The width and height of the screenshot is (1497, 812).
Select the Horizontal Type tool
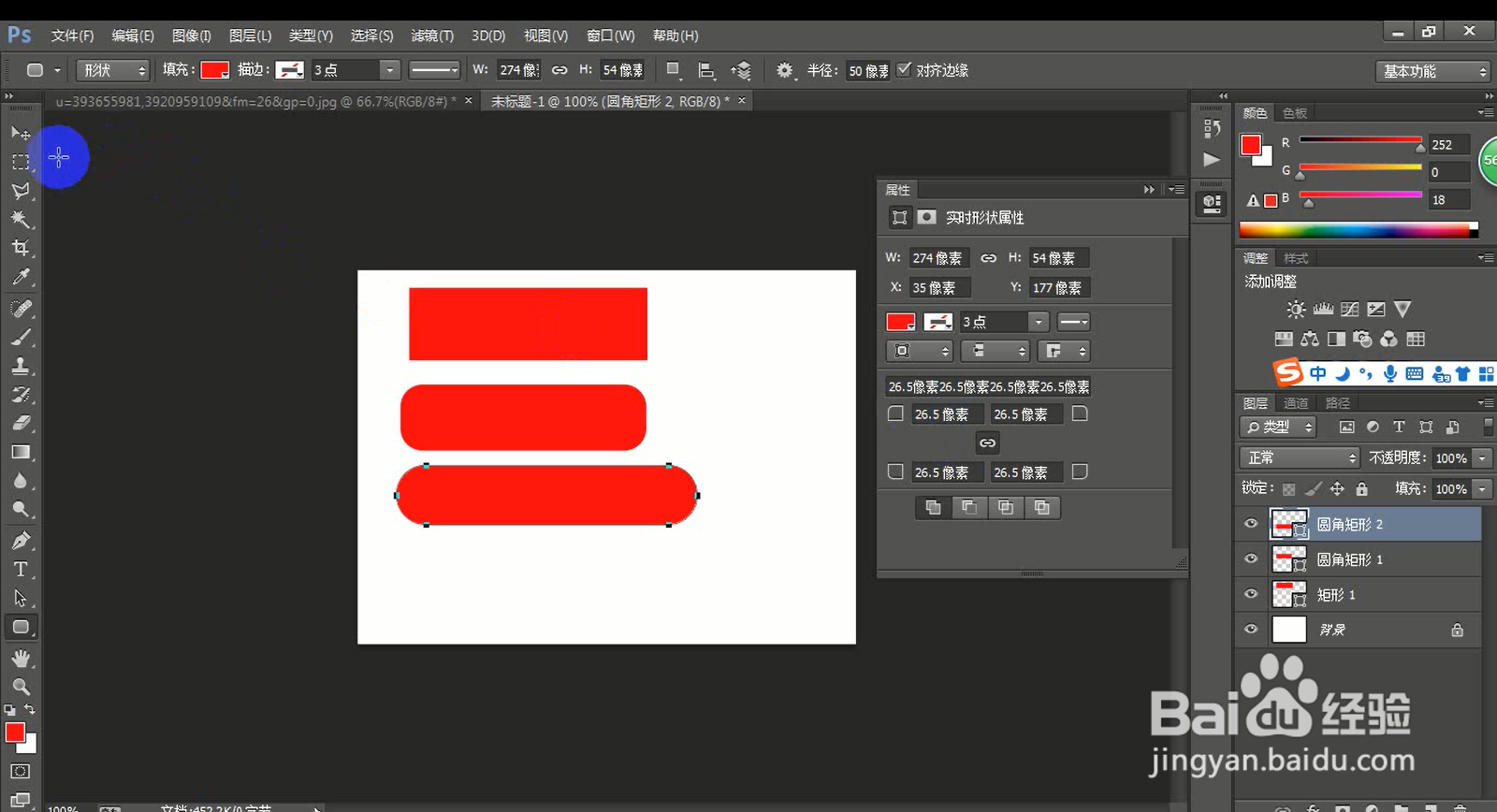click(x=21, y=569)
